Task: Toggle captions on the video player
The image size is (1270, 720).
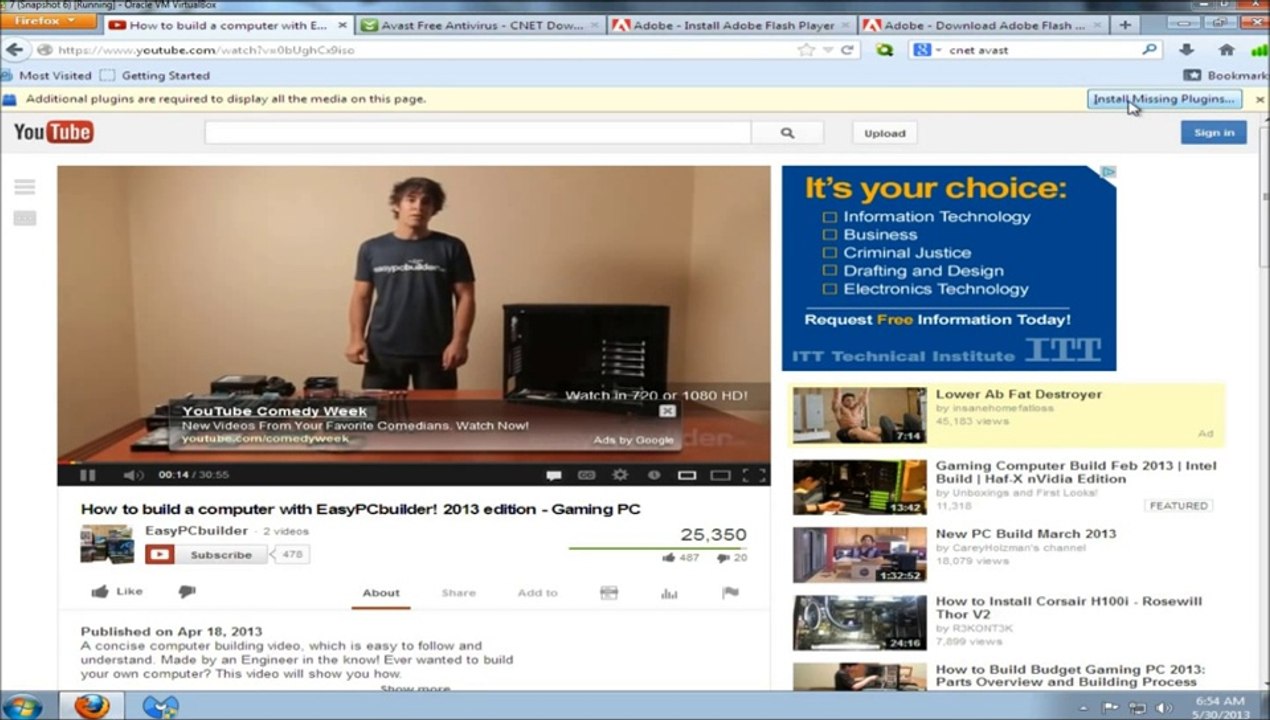Action: point(587,475)
